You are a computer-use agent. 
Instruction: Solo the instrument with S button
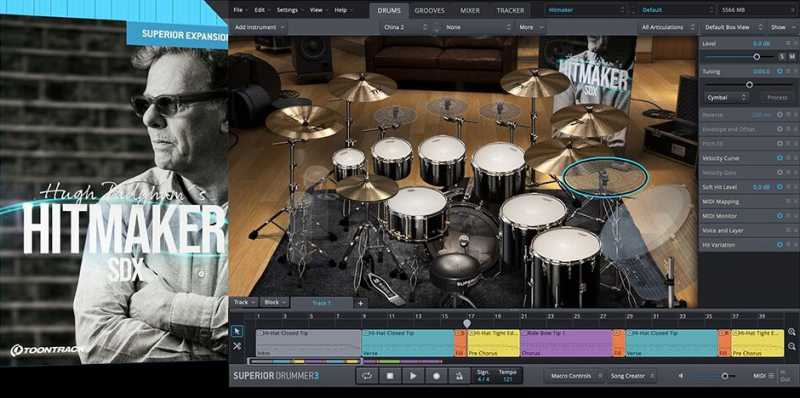782,57
